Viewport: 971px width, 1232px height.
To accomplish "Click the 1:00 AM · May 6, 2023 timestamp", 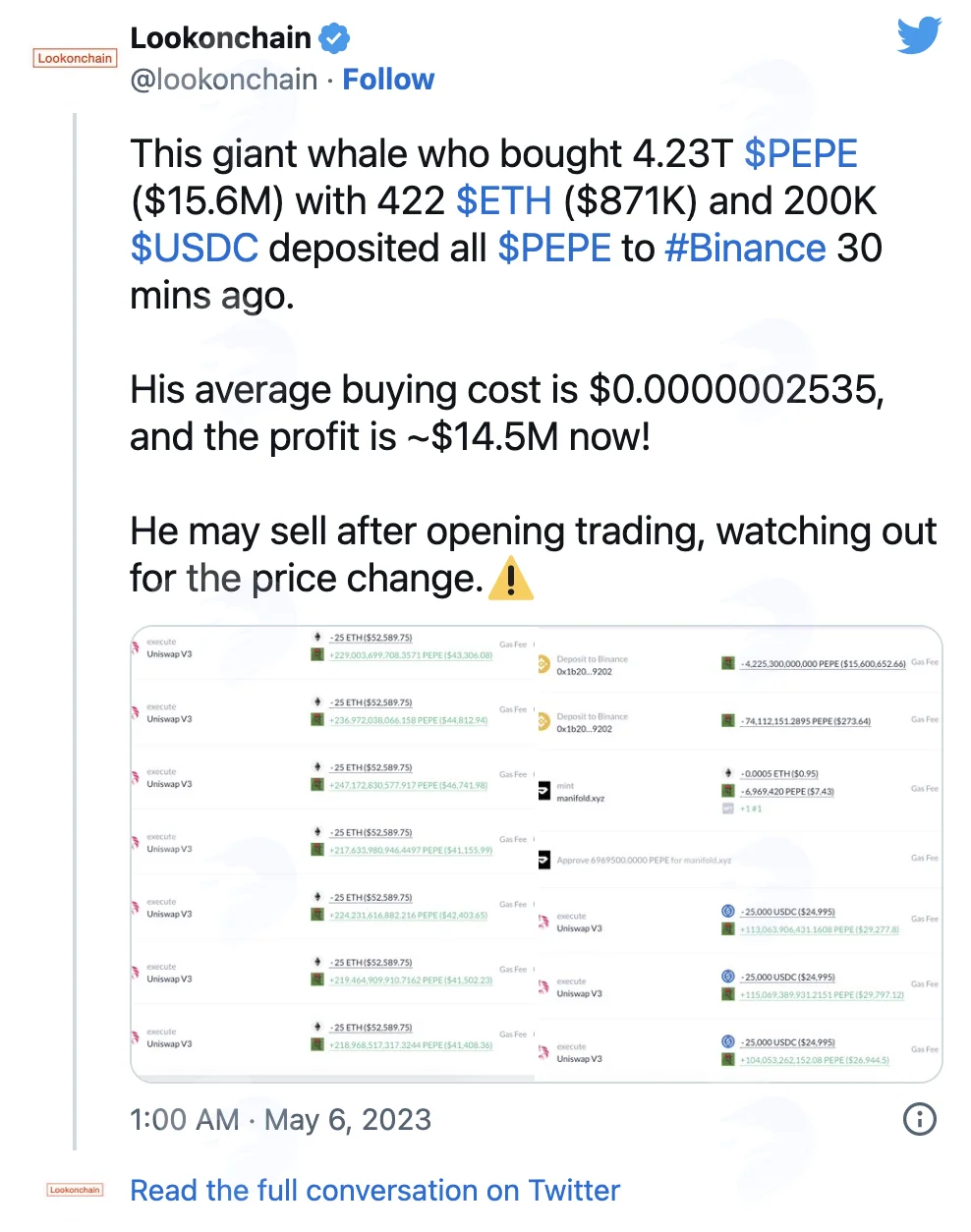I will (281, 1119).
